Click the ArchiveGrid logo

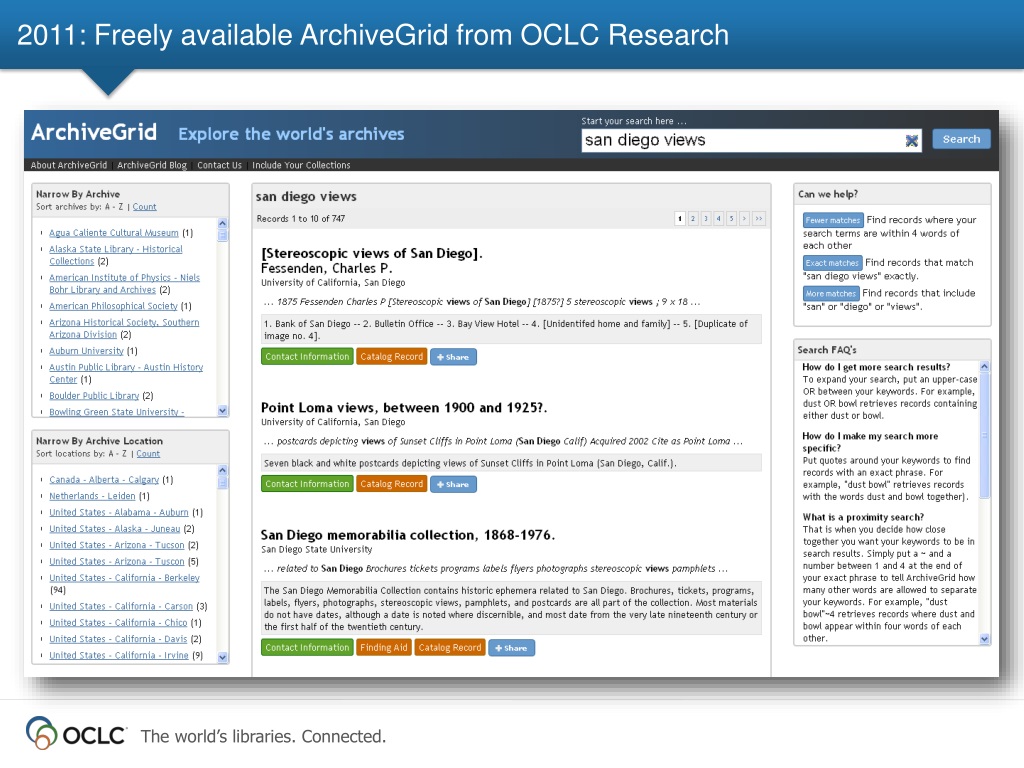pyautogui.click(x=94, y=132)
